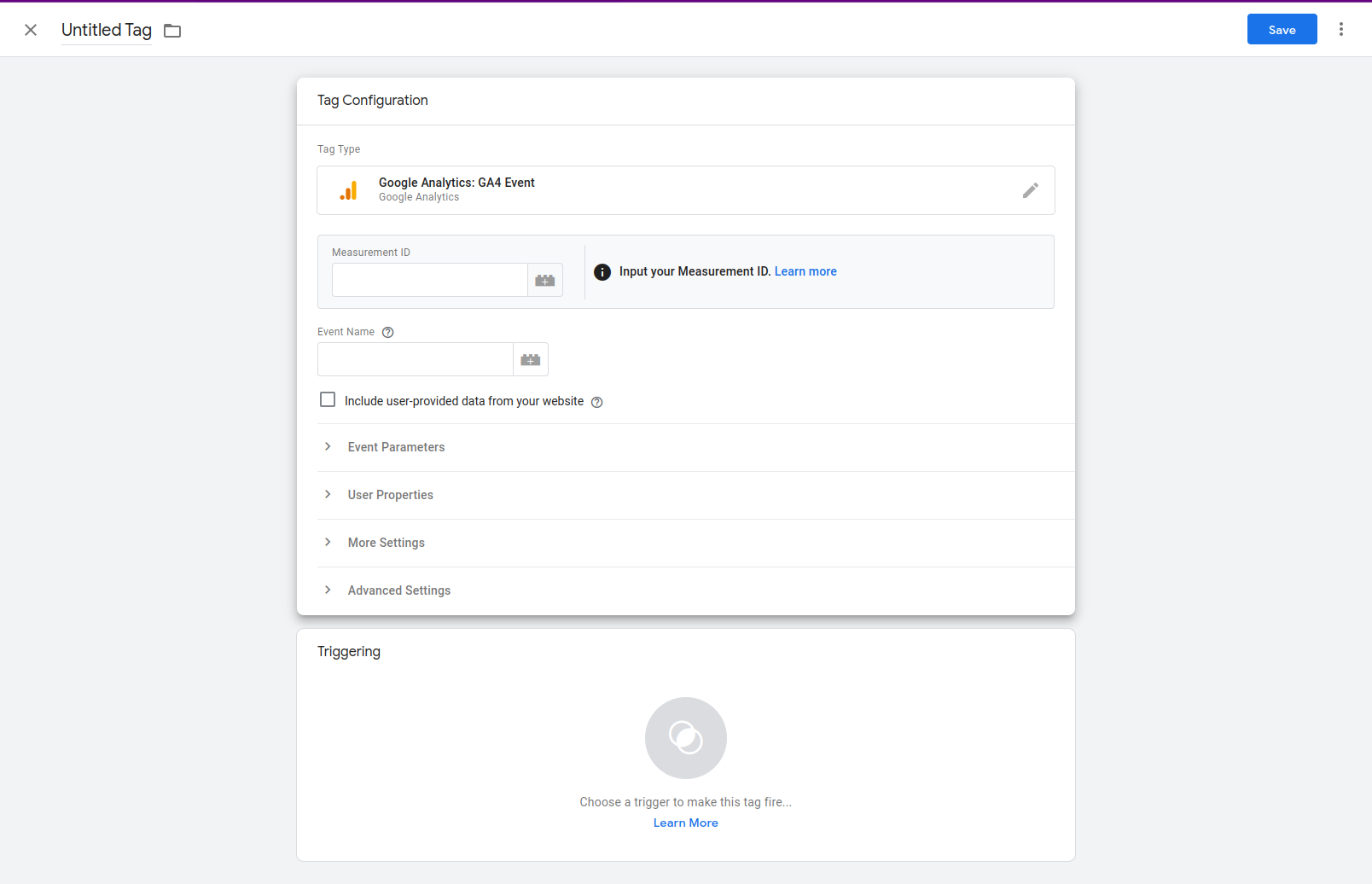Viewport: 1372px width, 884px height.
Task: Click the Google Analytics: GA4 Event tag type
Action: (x=686, y=190)
